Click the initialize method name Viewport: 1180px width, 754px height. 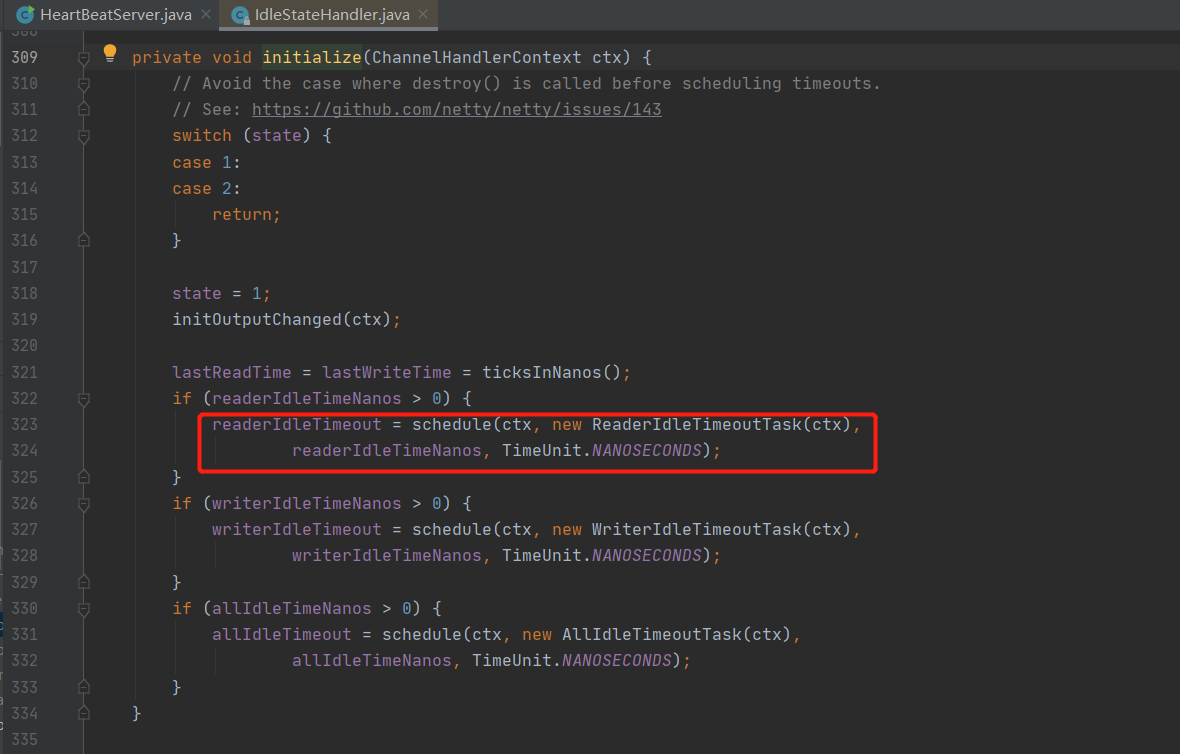pyautogui.click(x=312, y=57)
